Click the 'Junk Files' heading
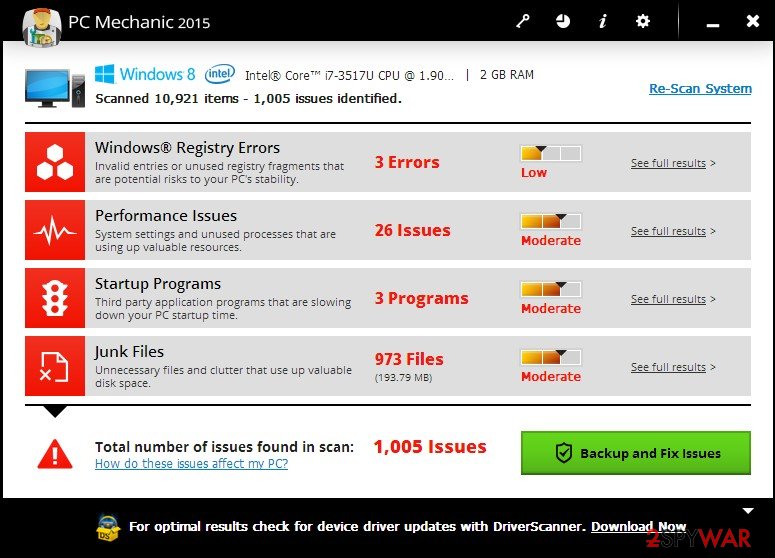 (129, 352)
